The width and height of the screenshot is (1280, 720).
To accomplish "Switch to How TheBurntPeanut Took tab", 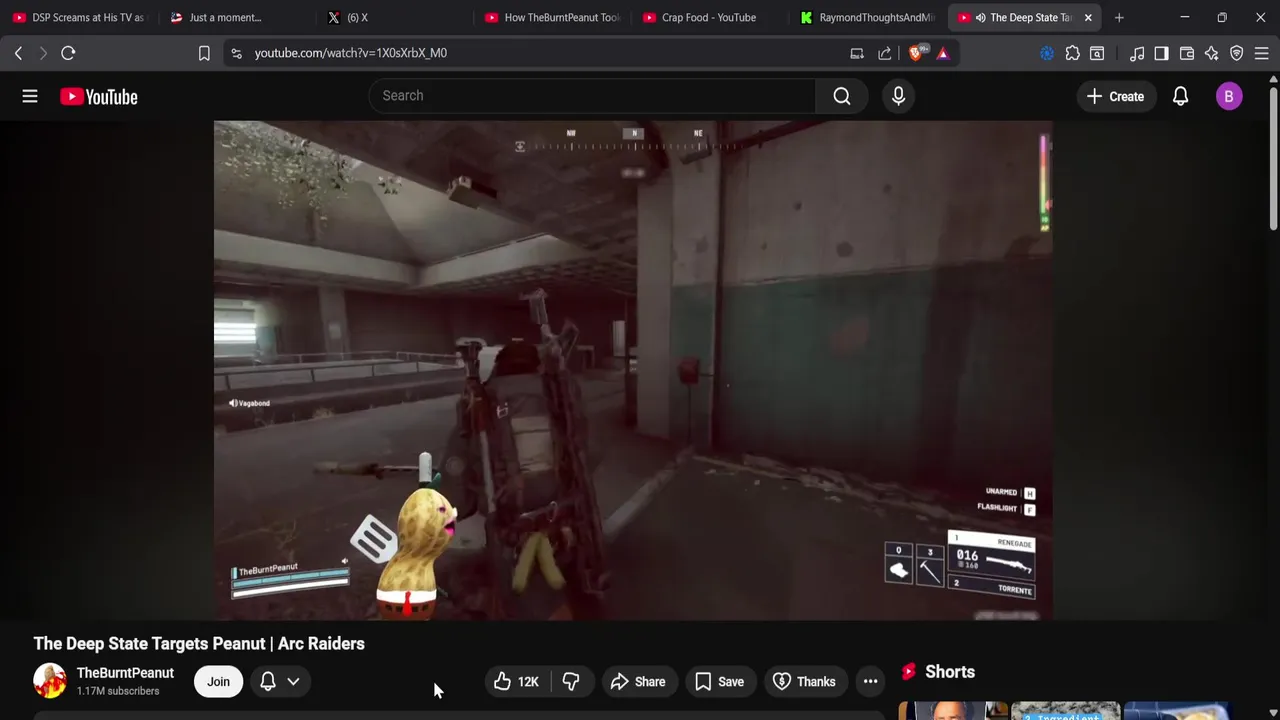I will [x=552, y=17].
